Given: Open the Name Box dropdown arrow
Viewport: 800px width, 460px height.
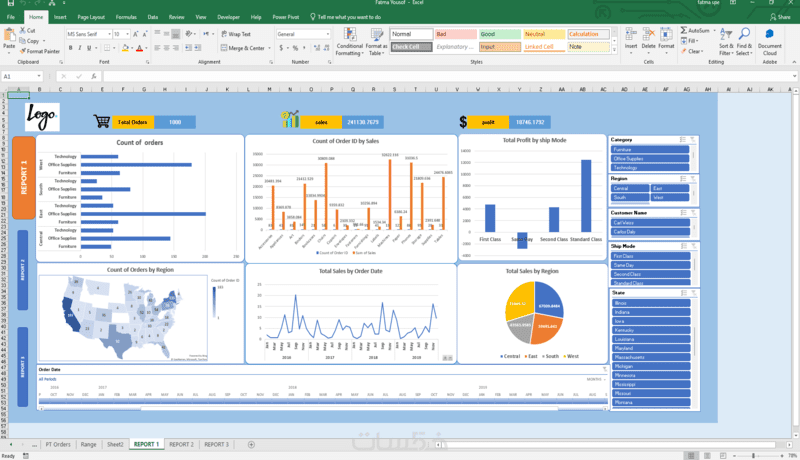Looking at the screenshot, I should (39, 76).
